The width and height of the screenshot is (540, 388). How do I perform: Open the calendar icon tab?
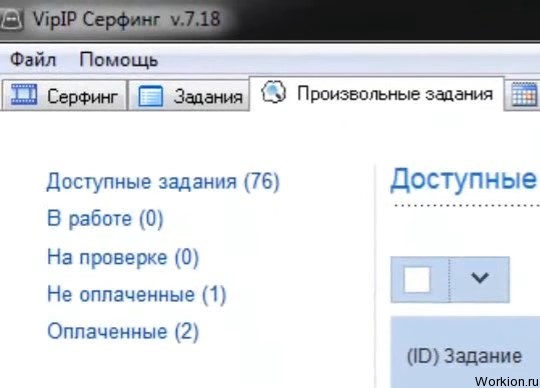tap(523, 94)
